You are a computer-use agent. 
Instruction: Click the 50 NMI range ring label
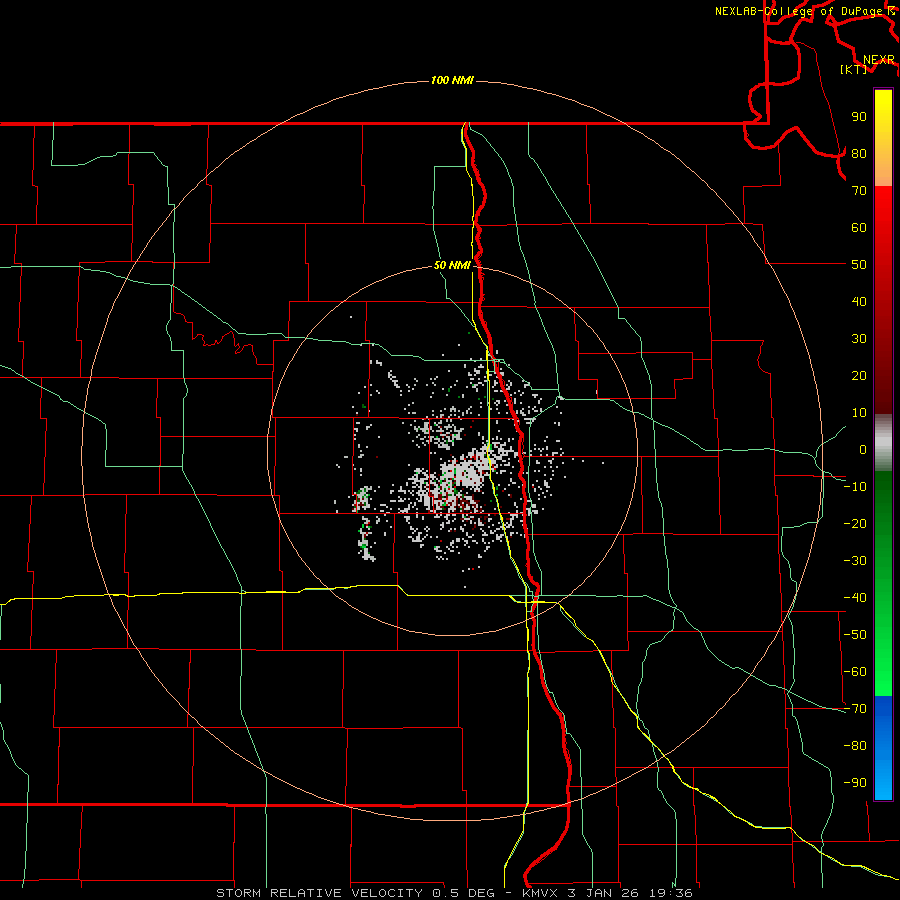[x=452, y=265]
